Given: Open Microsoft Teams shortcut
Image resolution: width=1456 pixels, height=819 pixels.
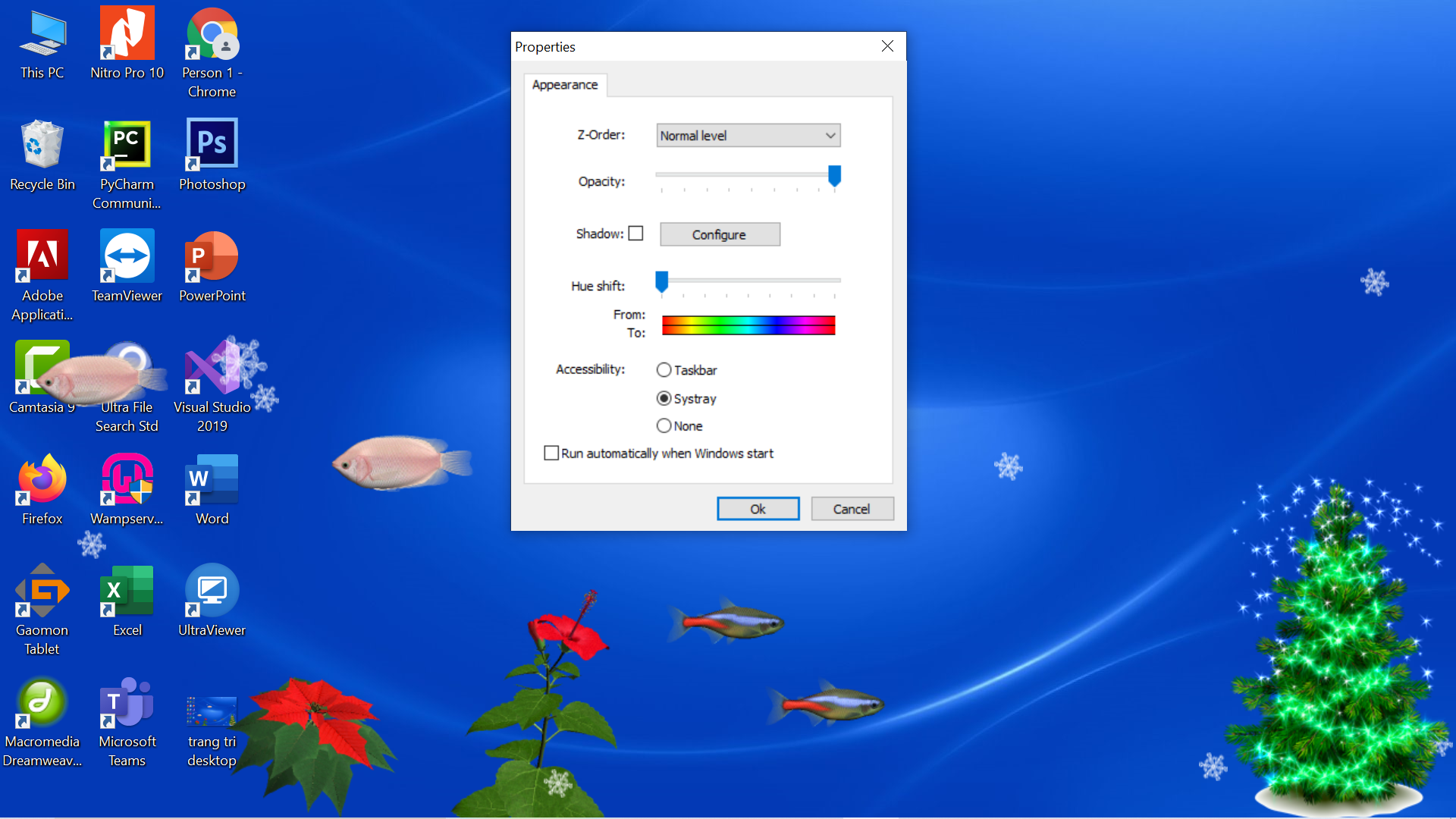Looking at the screenshot, I should tap(127, 722).
